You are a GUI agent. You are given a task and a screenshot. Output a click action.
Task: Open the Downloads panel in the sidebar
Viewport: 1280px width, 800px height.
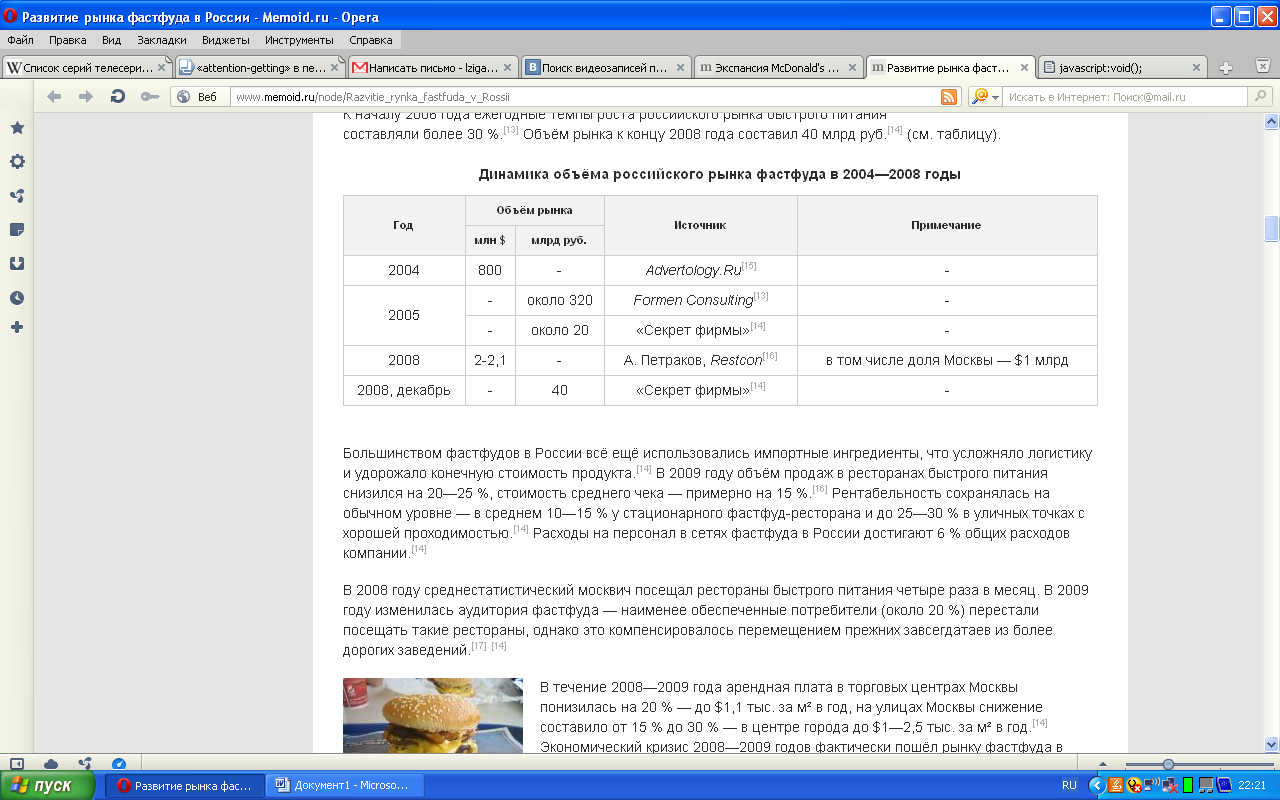tap(17, 264)
